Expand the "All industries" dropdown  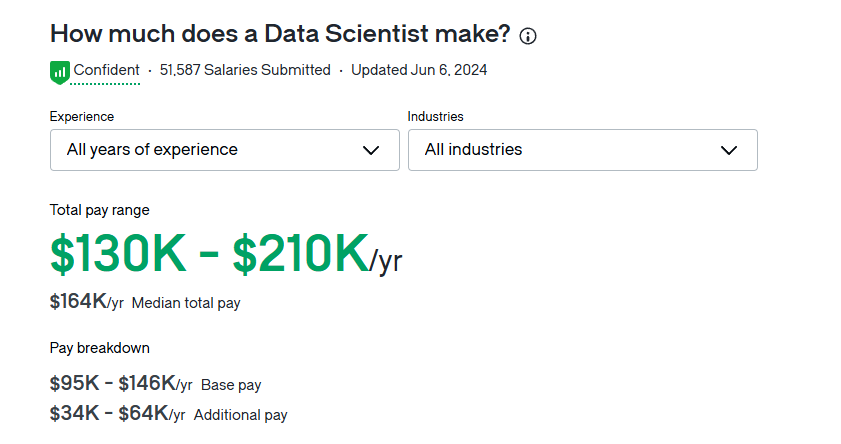[582, 150]
